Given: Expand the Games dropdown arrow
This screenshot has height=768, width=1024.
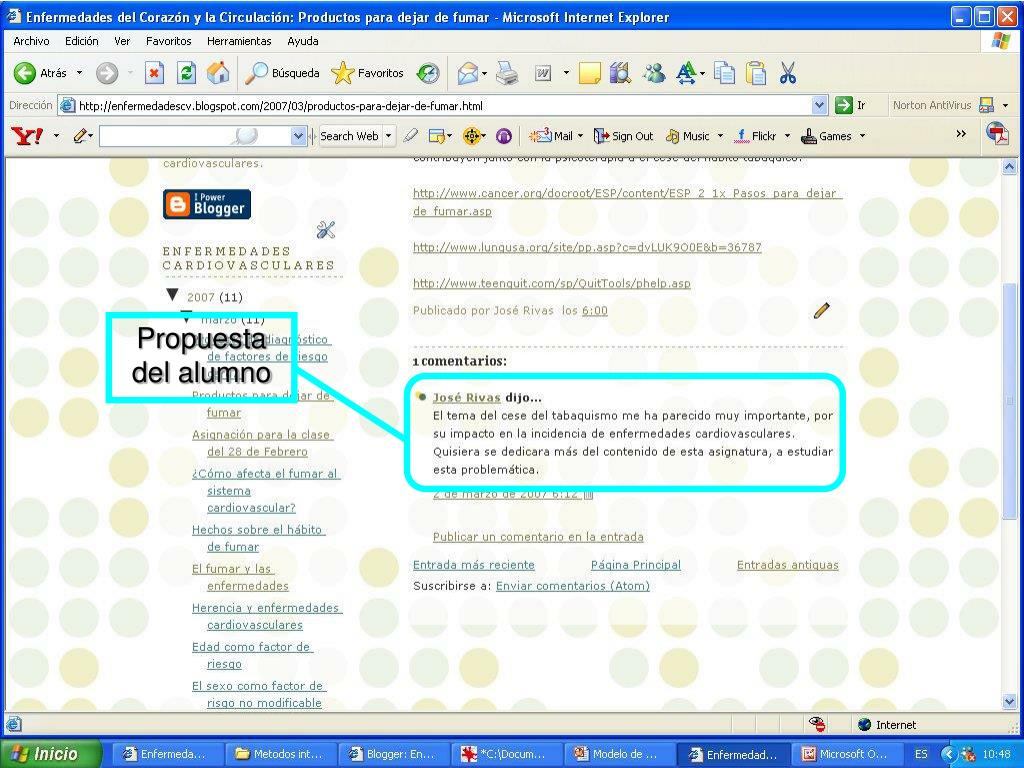Looking at the screenshot, I should click(862, 136).
